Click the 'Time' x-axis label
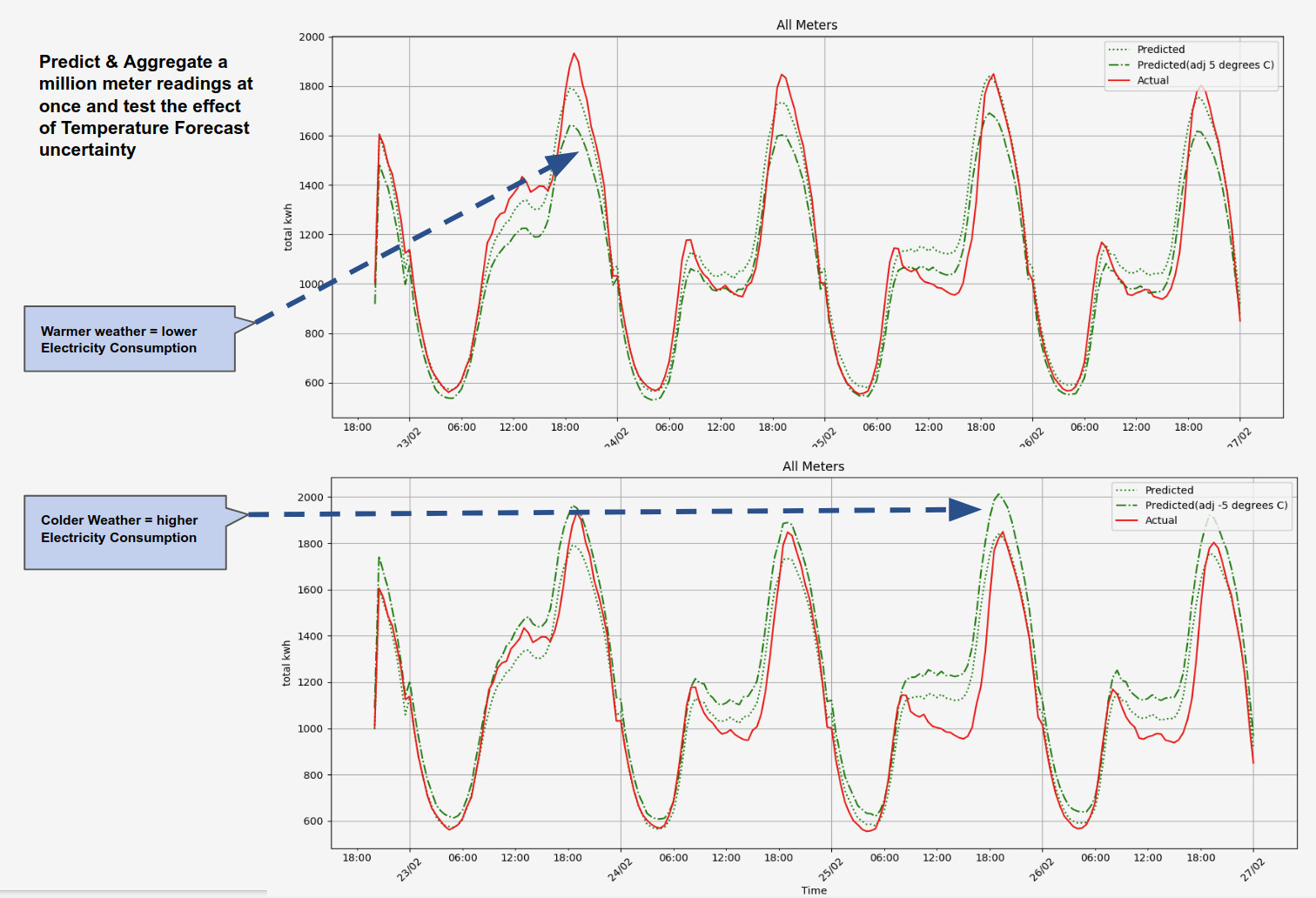Viewport: 1316px width, 898px height. pos(814,890)
